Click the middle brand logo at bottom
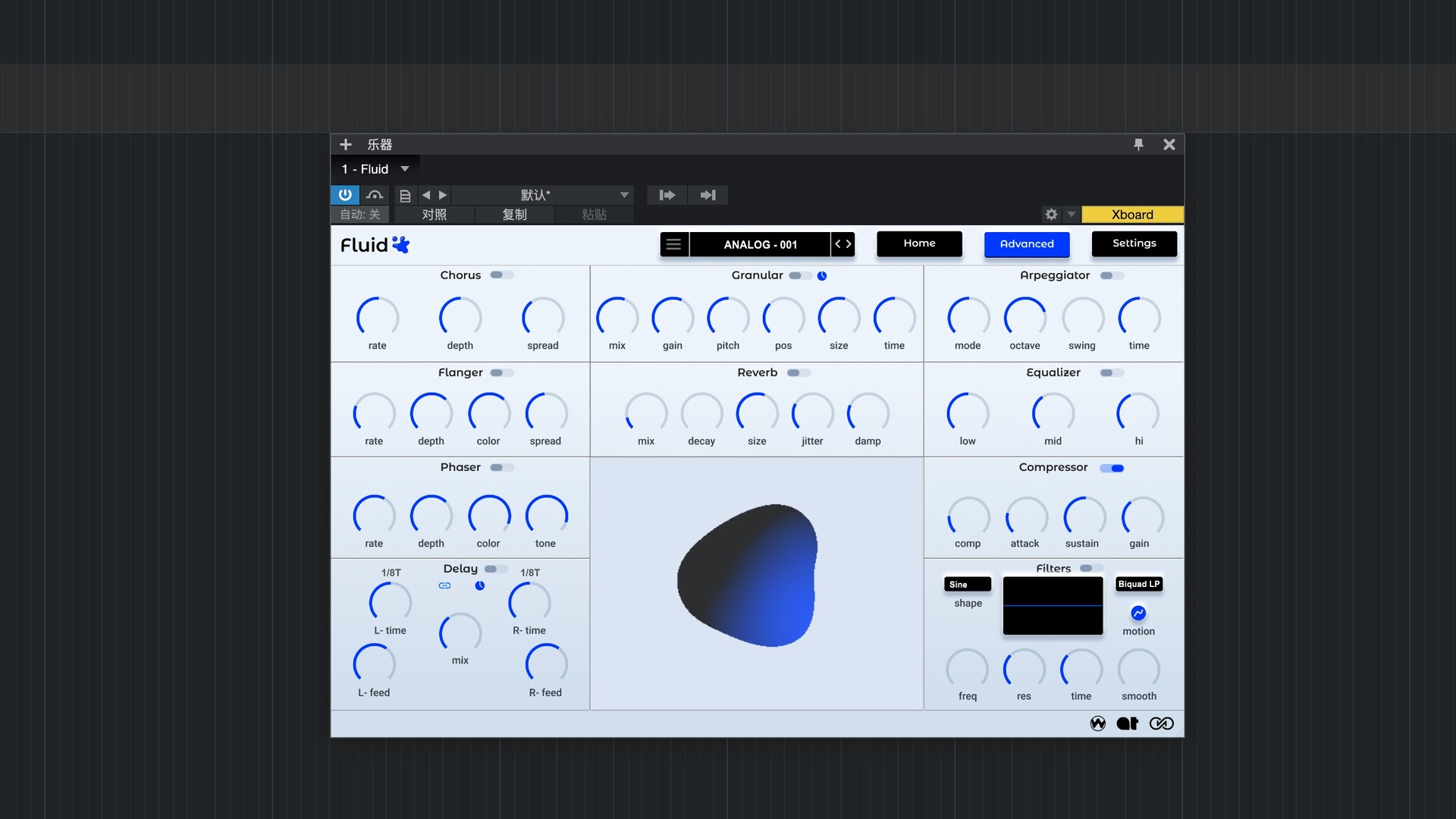1456x819 pixels. coord(1128,723)
